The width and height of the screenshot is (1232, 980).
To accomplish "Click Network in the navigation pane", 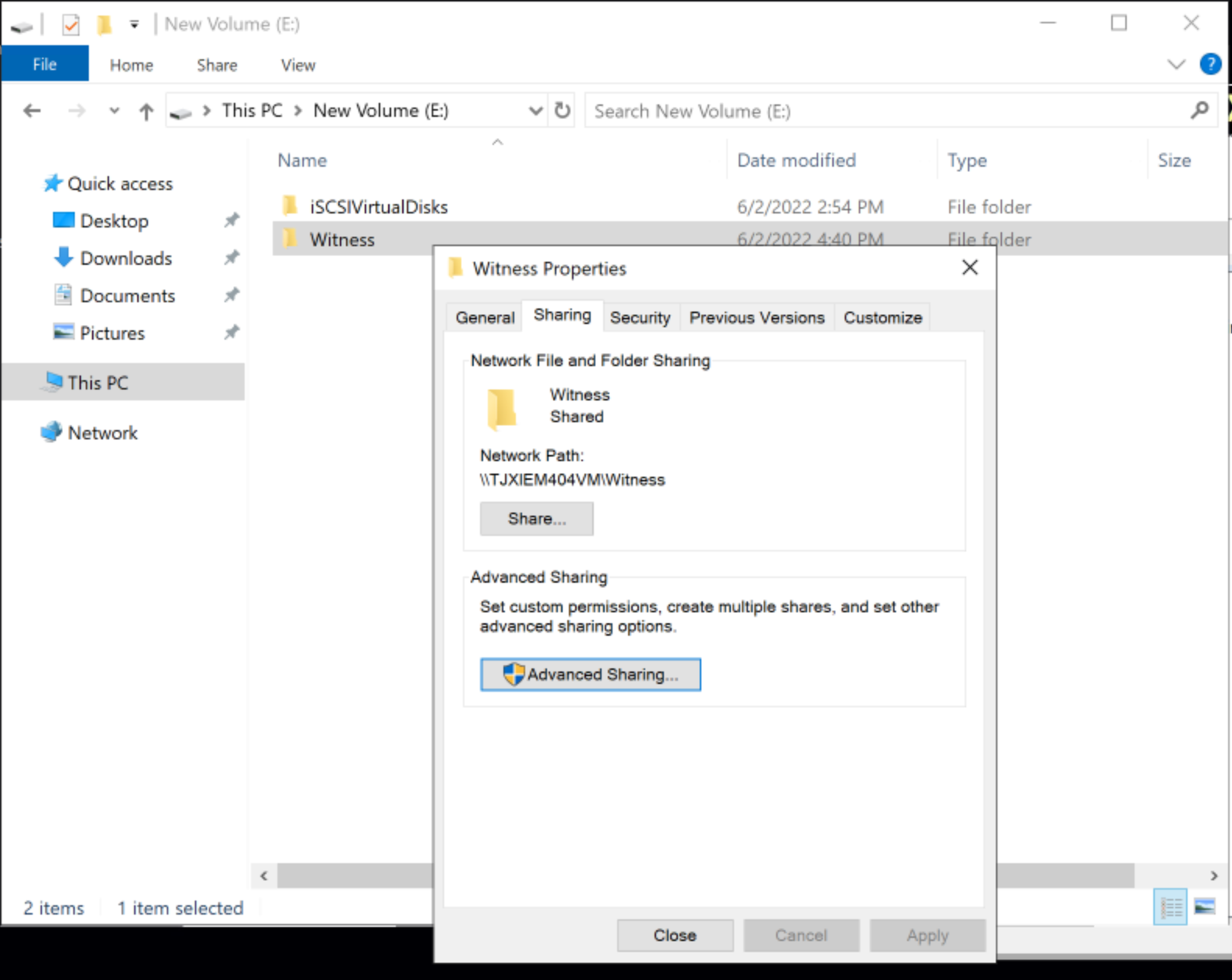I will 102,433.
